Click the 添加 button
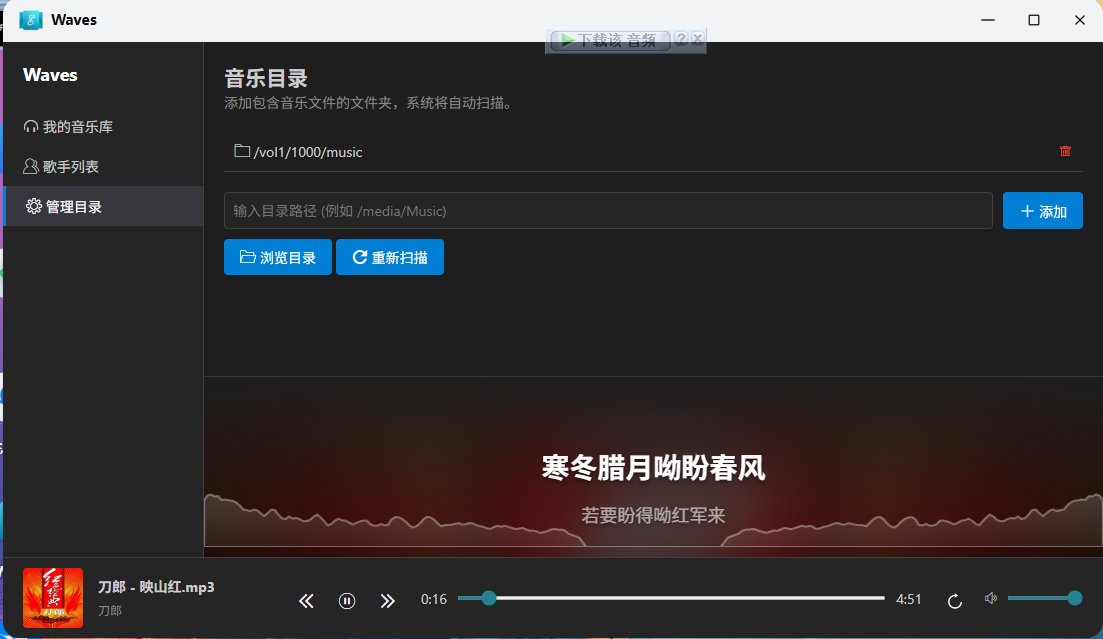The image size is (1103, 639). pos(1043,210)
